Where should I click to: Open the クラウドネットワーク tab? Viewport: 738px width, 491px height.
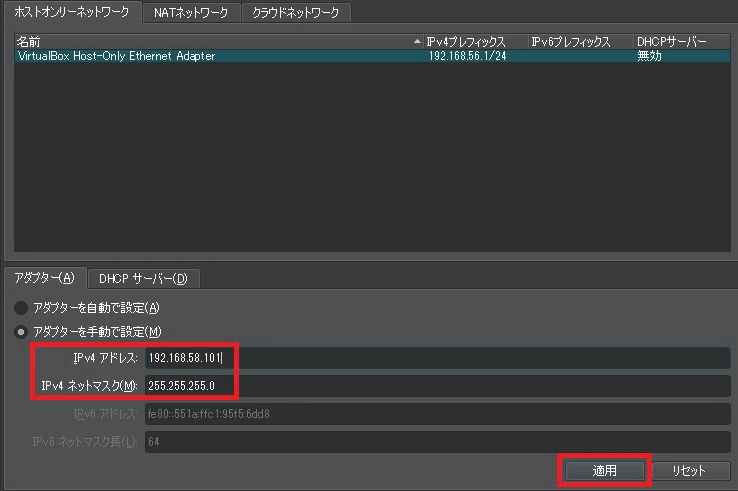(296, 13)
